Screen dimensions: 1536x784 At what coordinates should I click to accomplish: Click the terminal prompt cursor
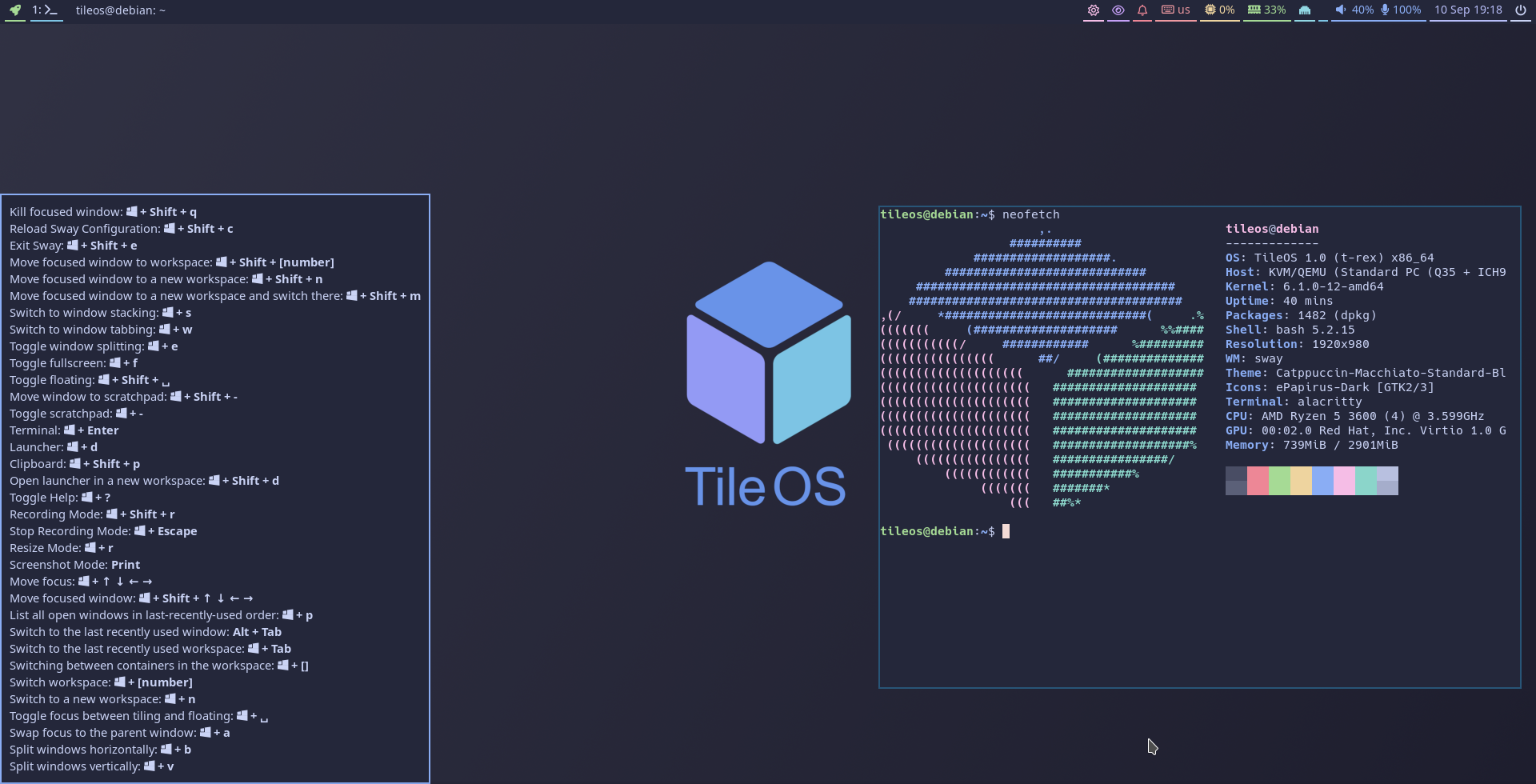(1006, 531)
